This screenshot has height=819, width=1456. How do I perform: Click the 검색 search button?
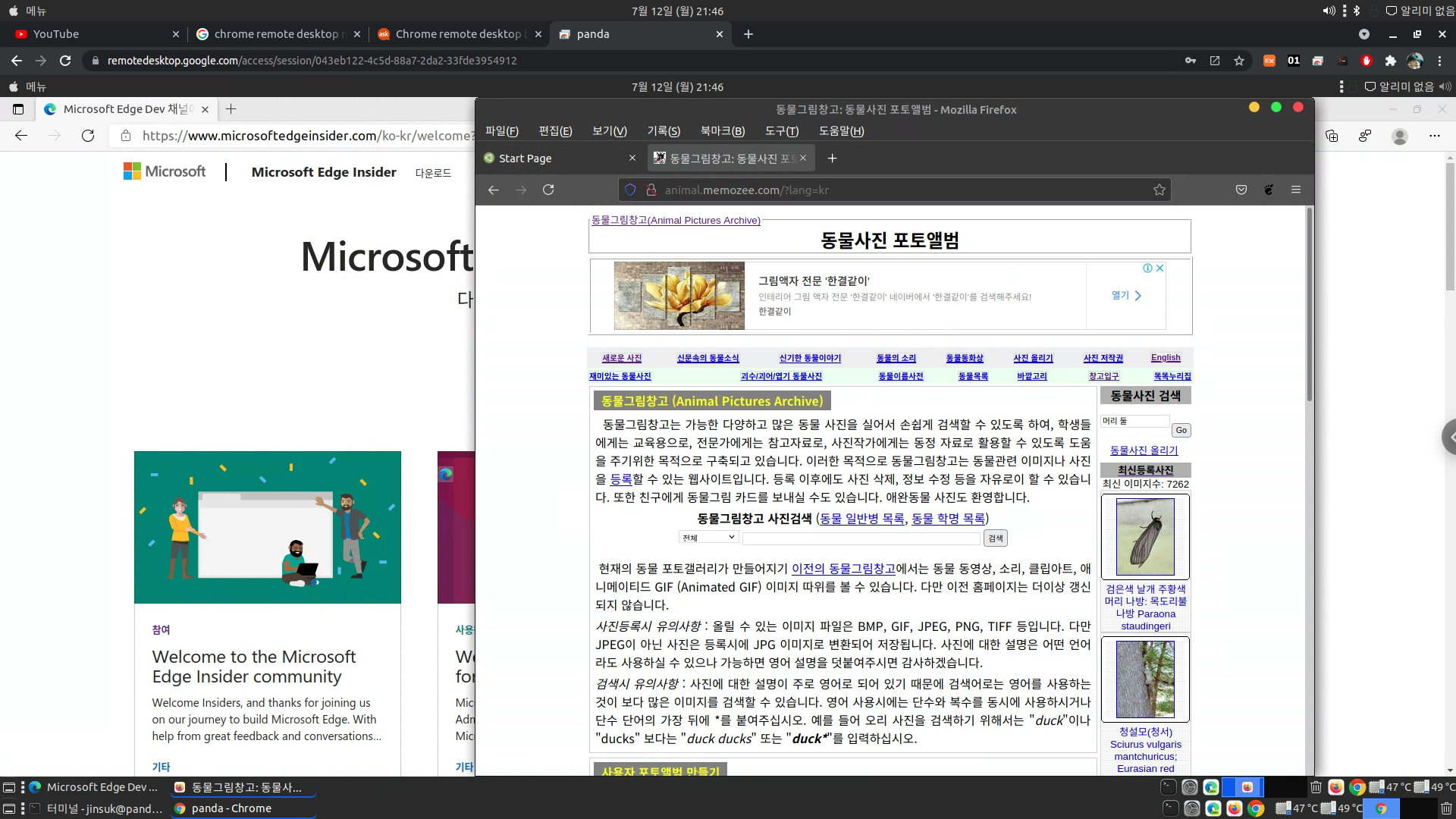[x=996, y=538]
